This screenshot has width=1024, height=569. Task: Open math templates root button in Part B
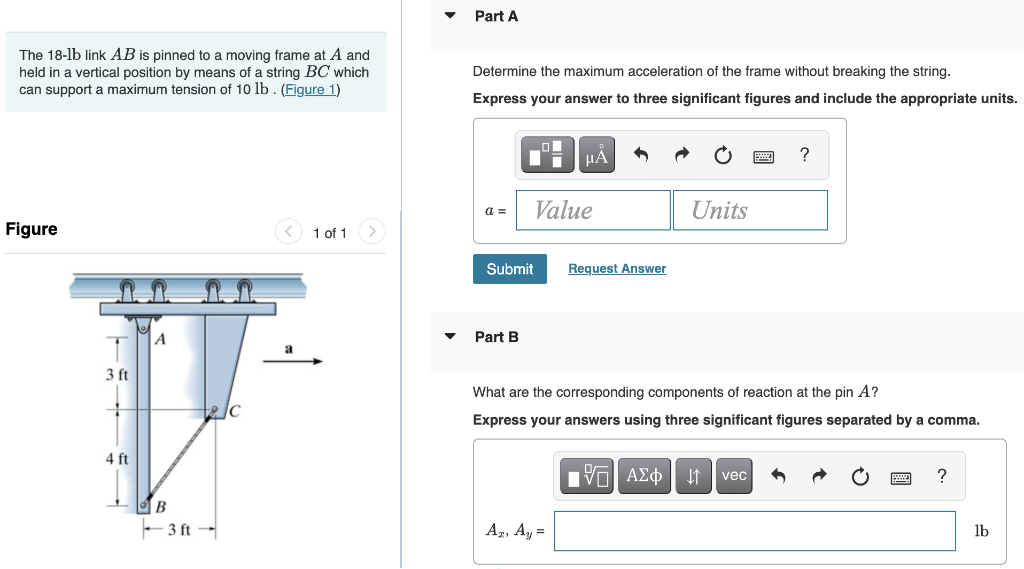(x=586, y=476)
